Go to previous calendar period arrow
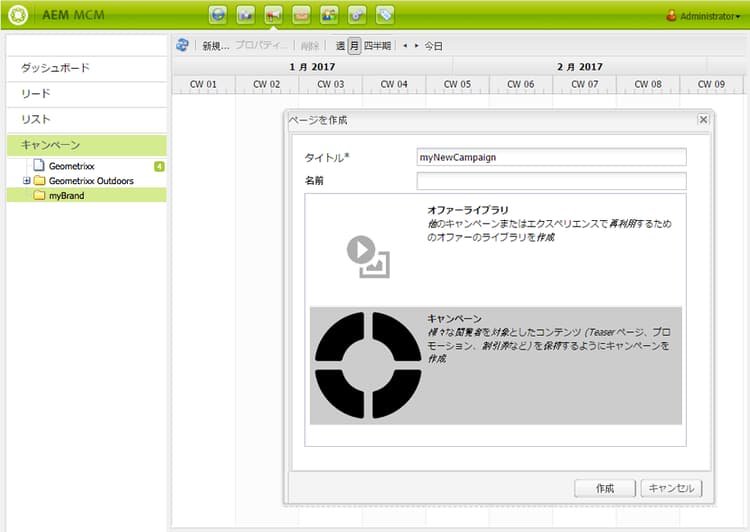 [x=405, y=45]
